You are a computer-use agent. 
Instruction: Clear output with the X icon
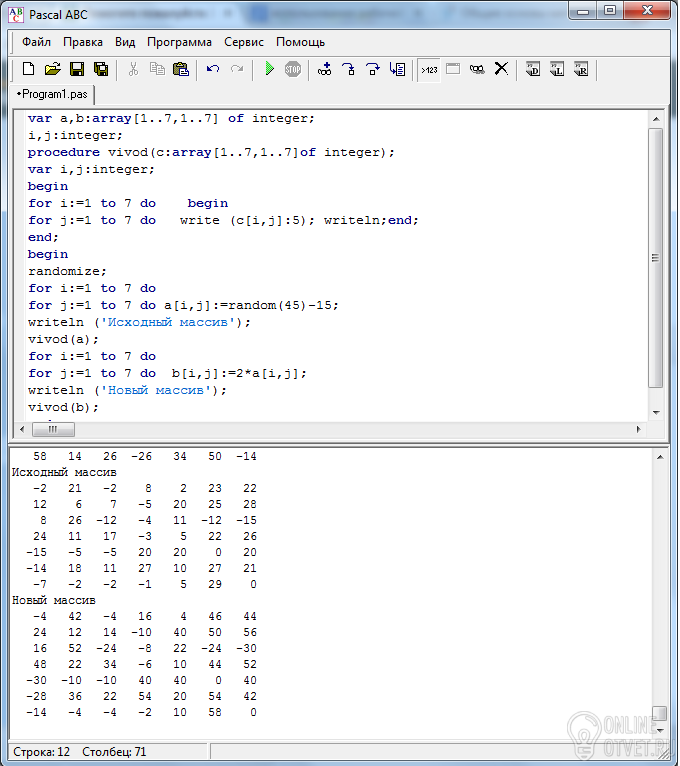(501, 69)
